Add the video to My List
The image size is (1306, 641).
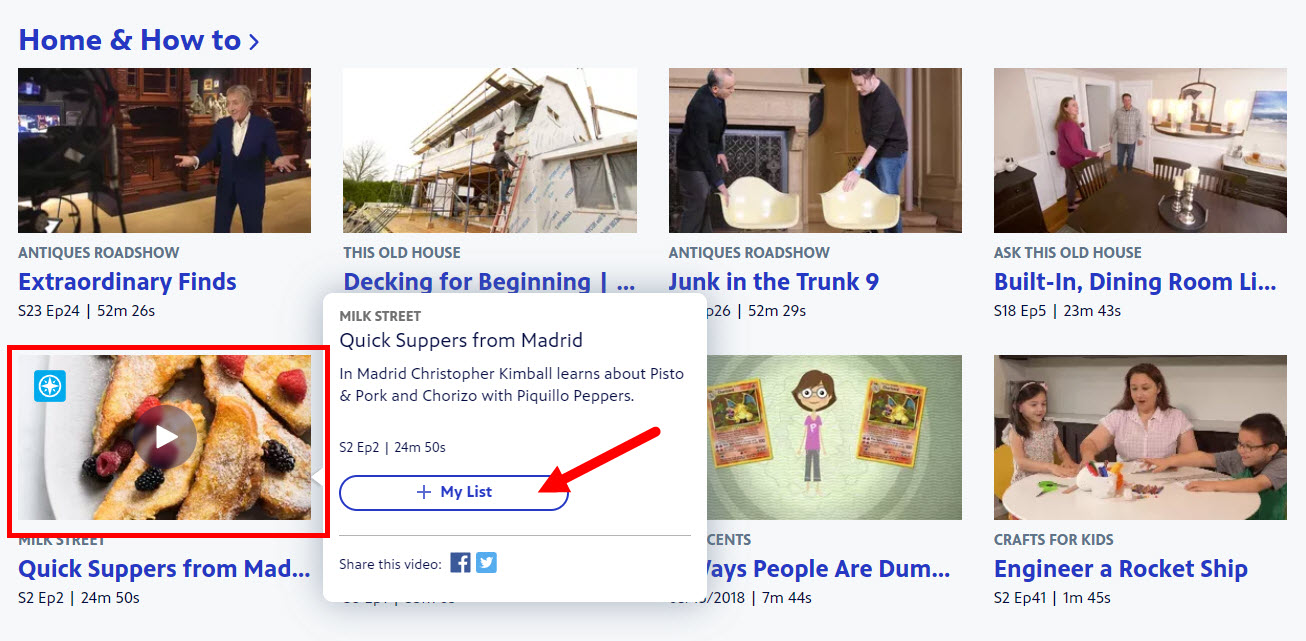tap(454, 492)
